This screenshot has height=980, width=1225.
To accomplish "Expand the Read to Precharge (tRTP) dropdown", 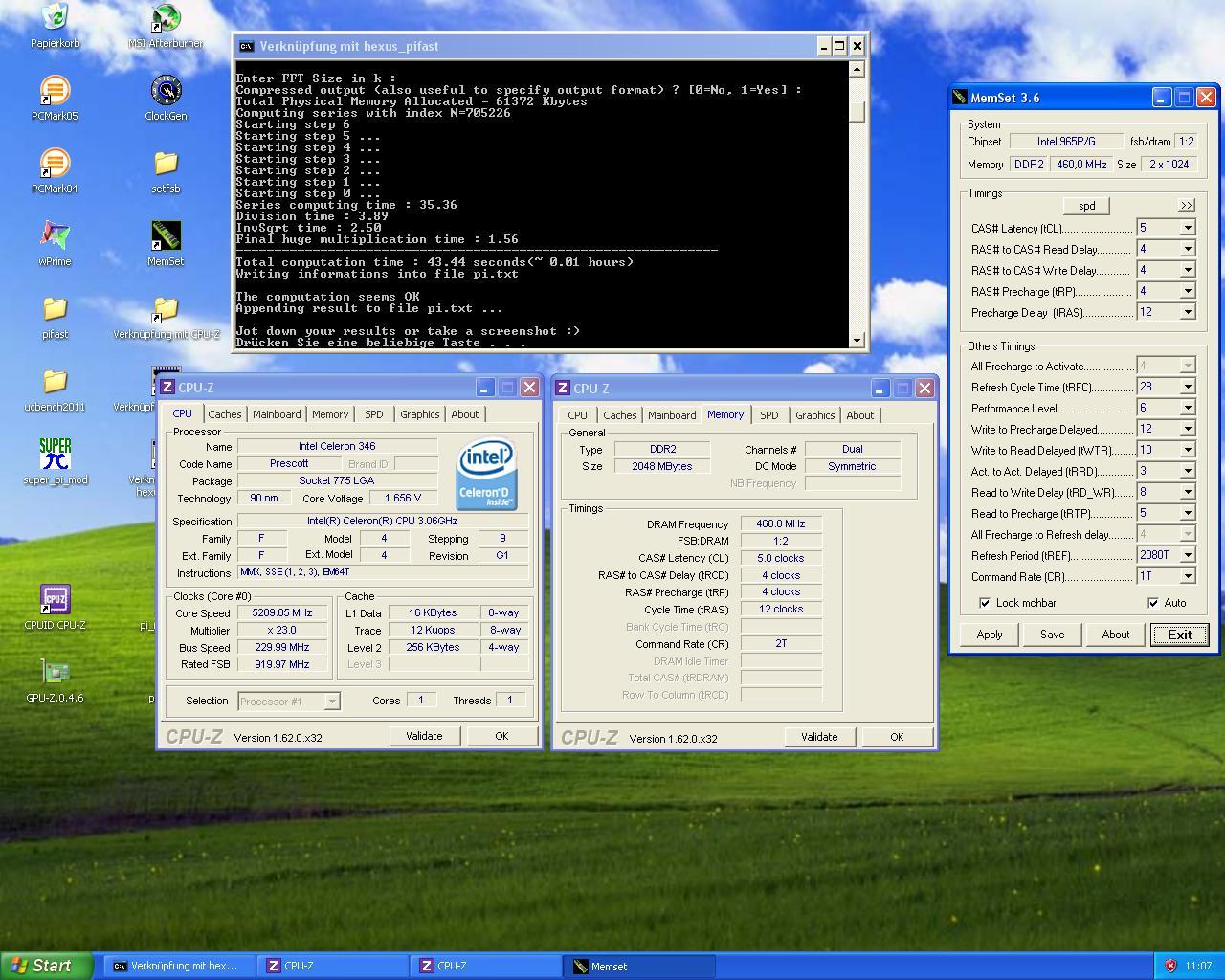I will pyautogui.click(x=1188, y=513).
